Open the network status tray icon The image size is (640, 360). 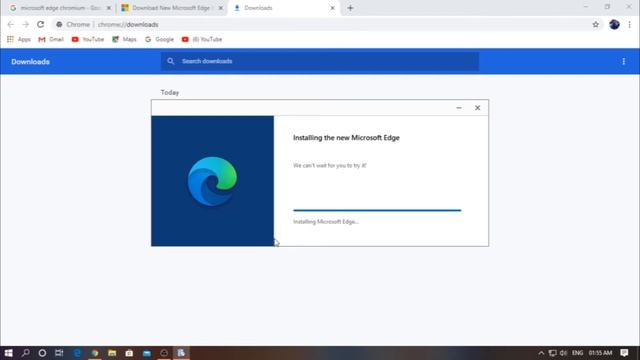point(552,353)
